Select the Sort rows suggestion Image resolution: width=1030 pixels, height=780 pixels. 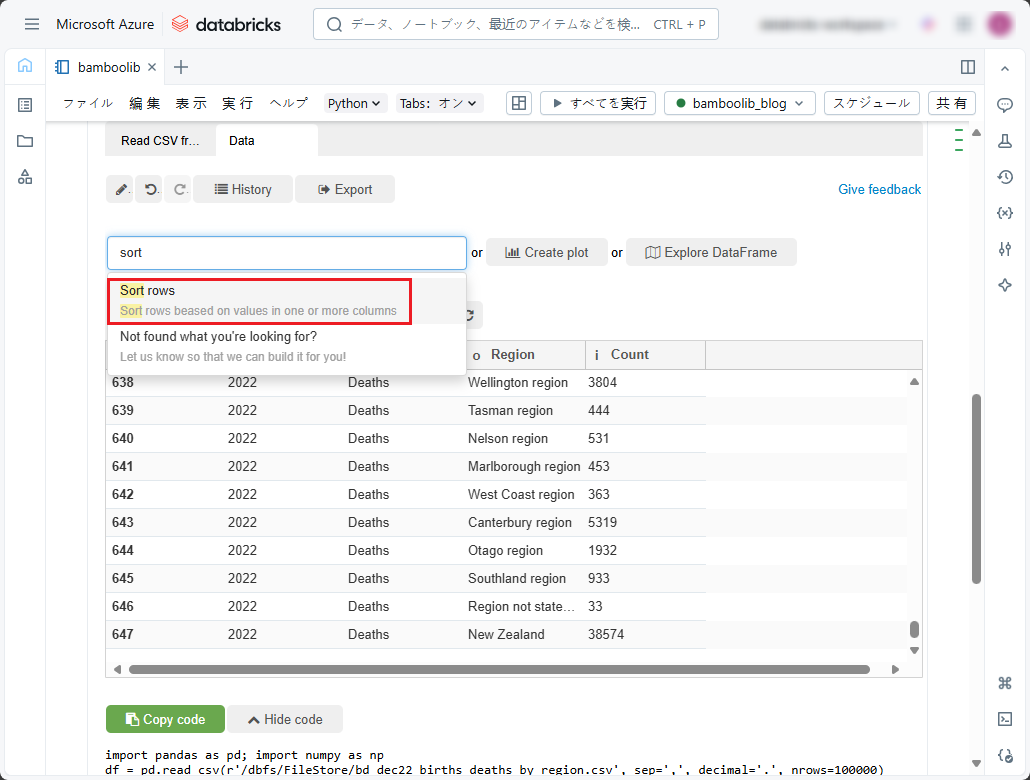tap(259, 300)
